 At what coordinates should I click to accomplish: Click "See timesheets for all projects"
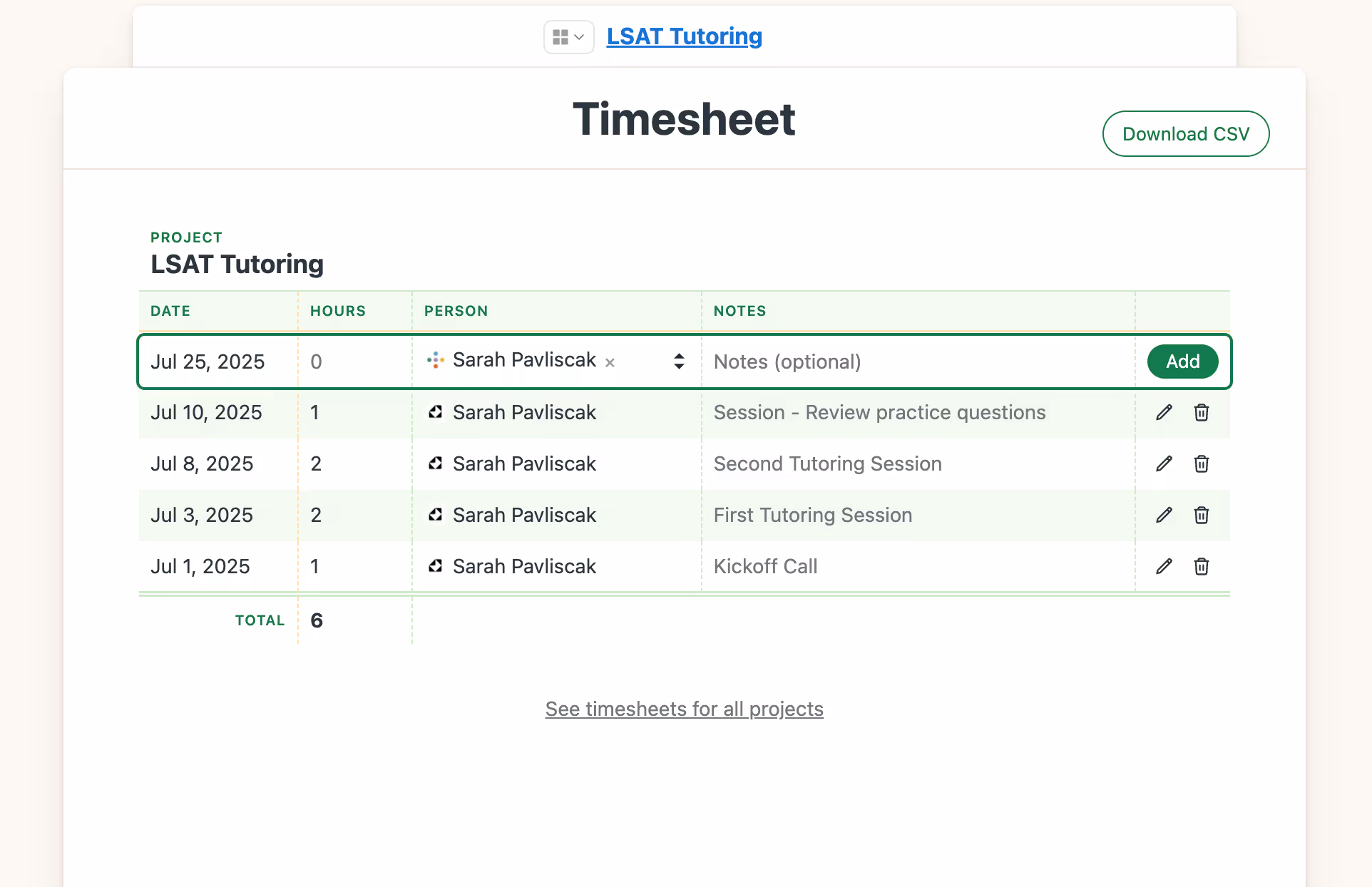tap(684, 709)
